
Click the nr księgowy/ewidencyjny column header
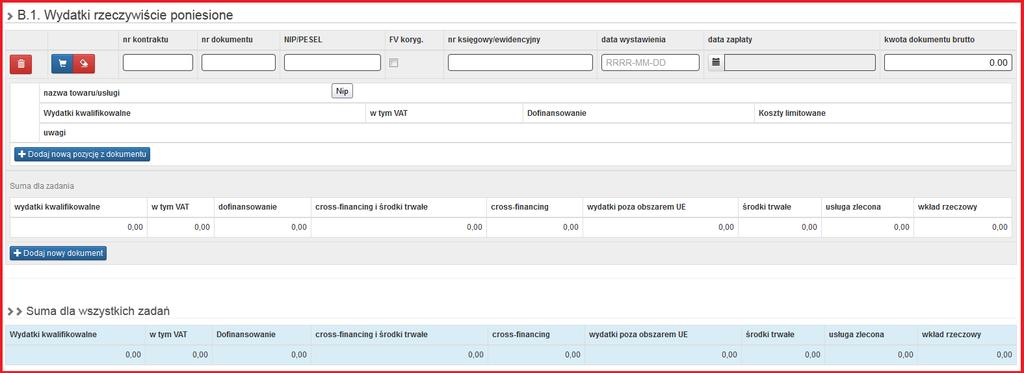[x=494, y=39]
